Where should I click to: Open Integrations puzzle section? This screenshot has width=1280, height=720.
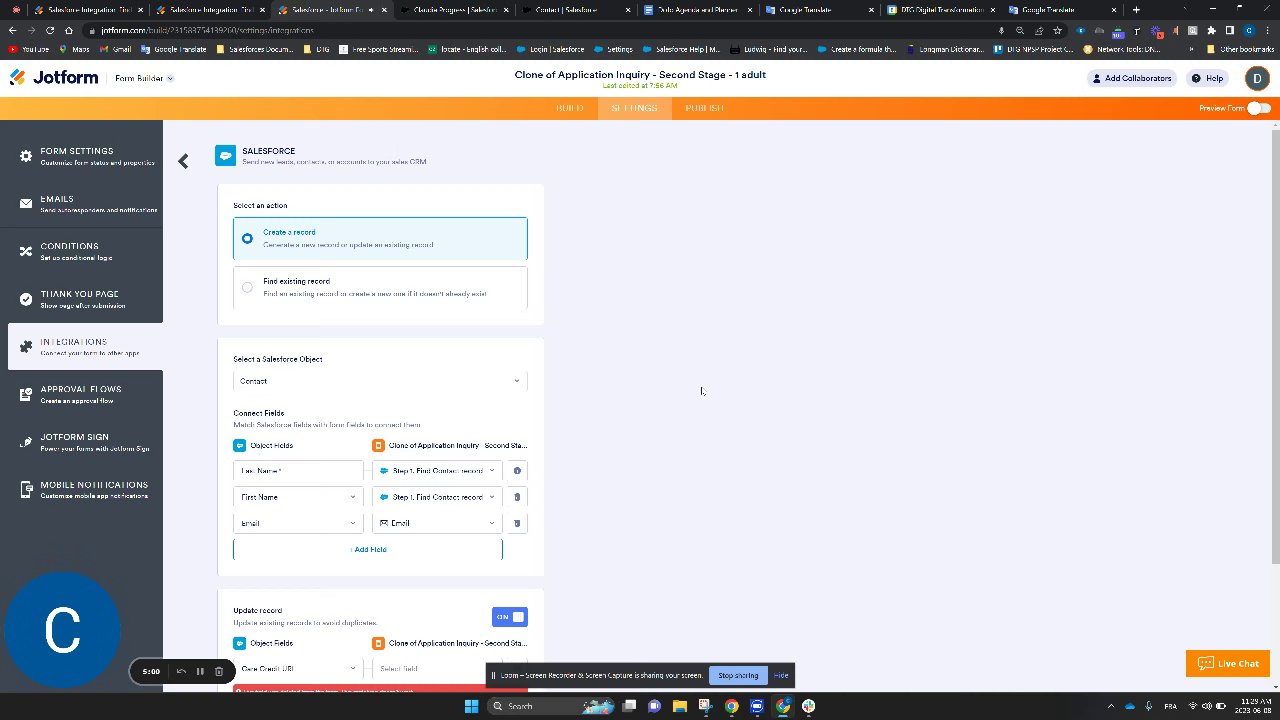85,347
